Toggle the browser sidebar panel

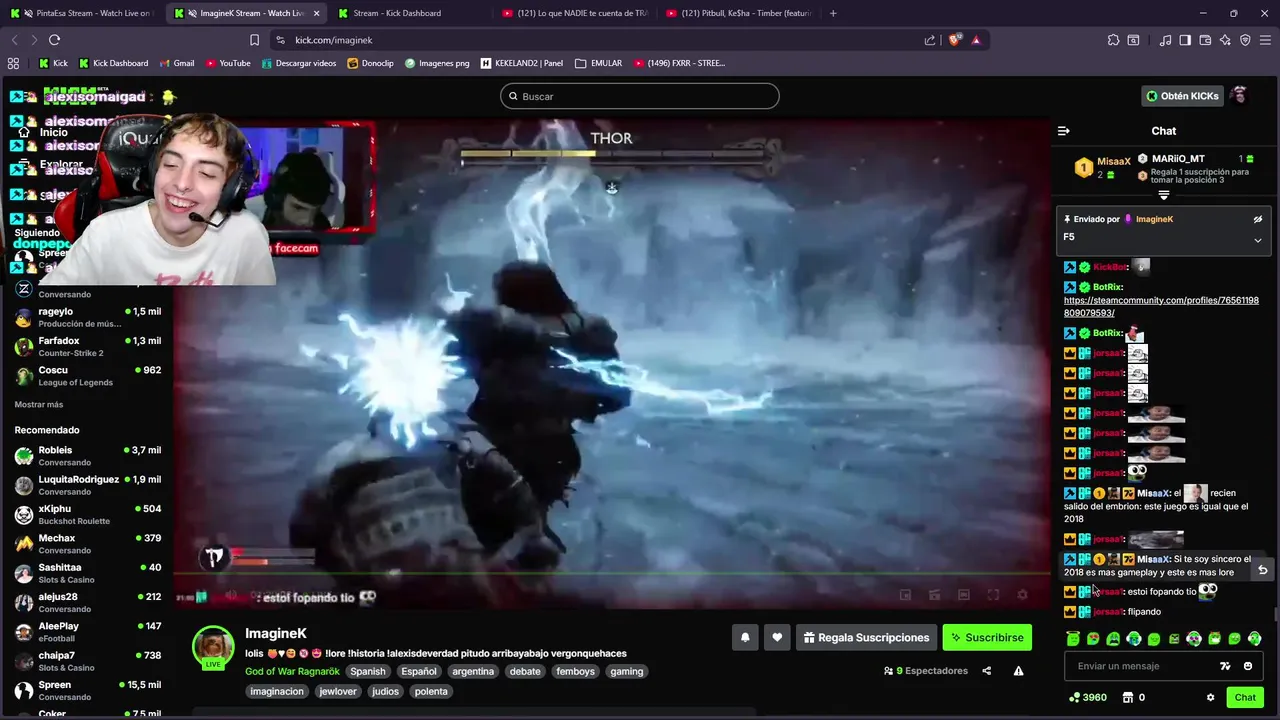1185,40
